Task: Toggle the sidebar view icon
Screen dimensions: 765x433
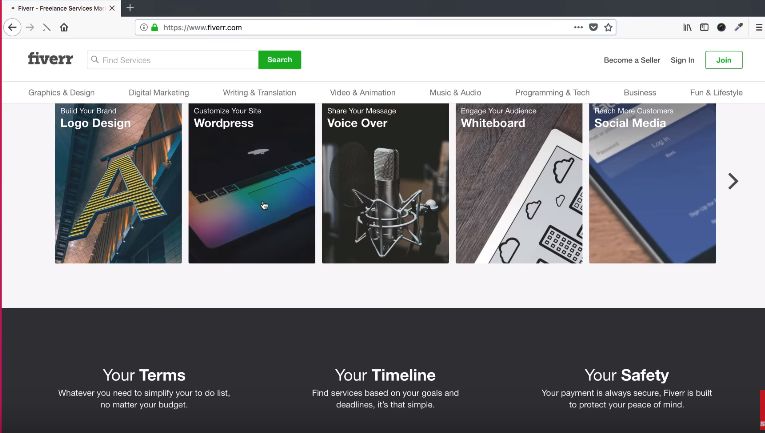Action: pos(704,27)
